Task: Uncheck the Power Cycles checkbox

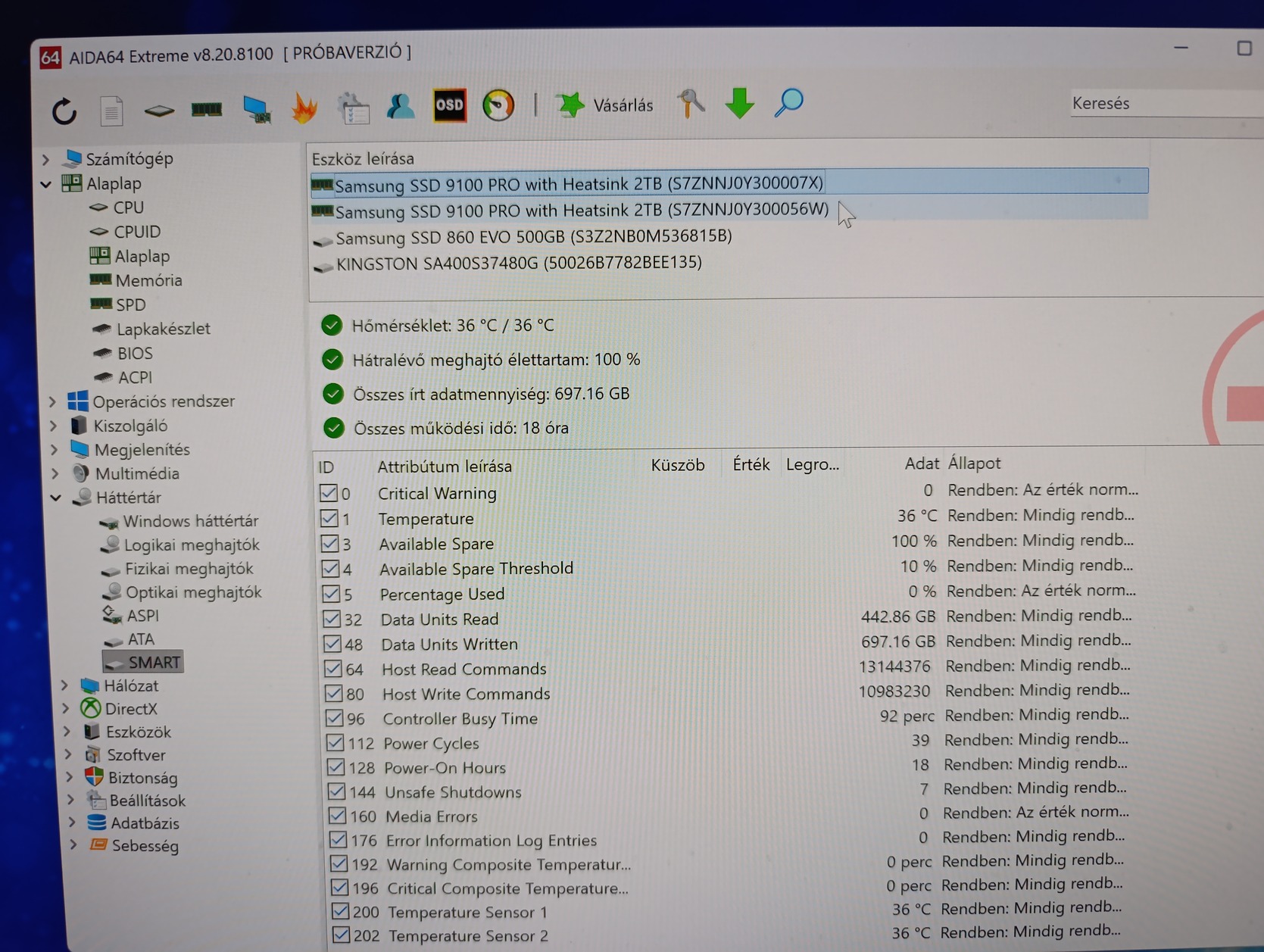Action: pos(335,743)
